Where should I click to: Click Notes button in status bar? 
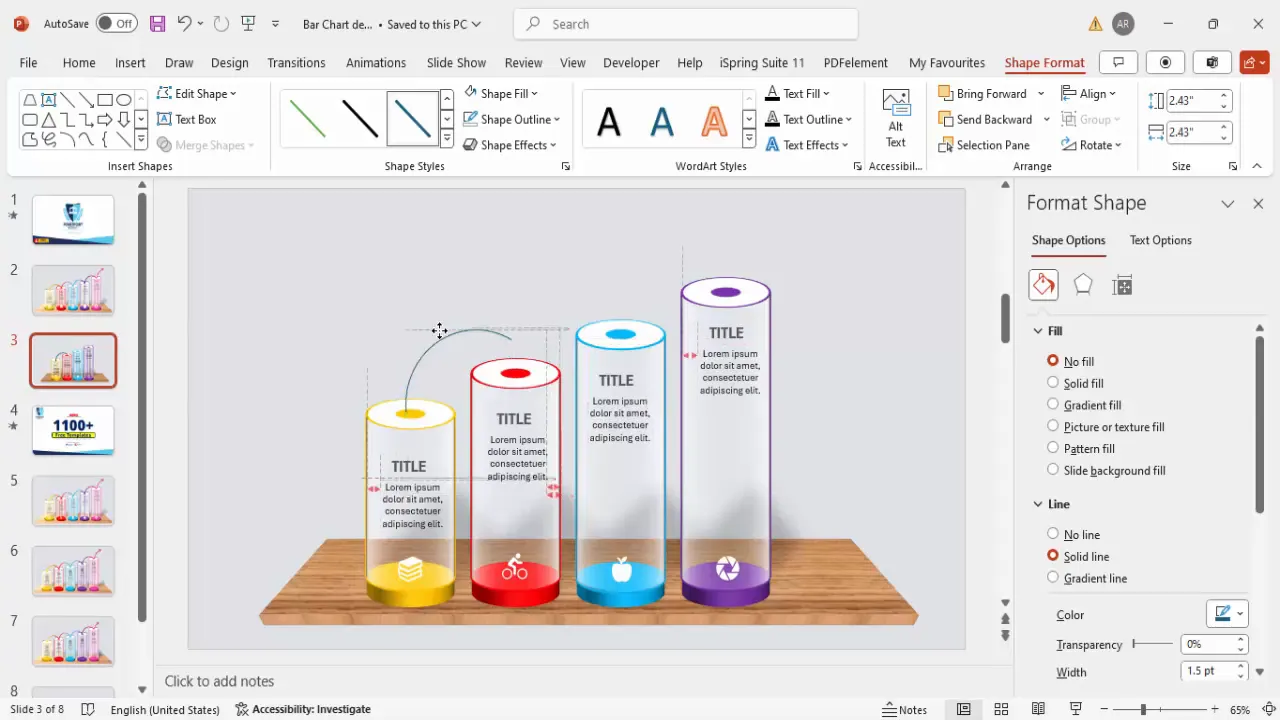point(904,710)
